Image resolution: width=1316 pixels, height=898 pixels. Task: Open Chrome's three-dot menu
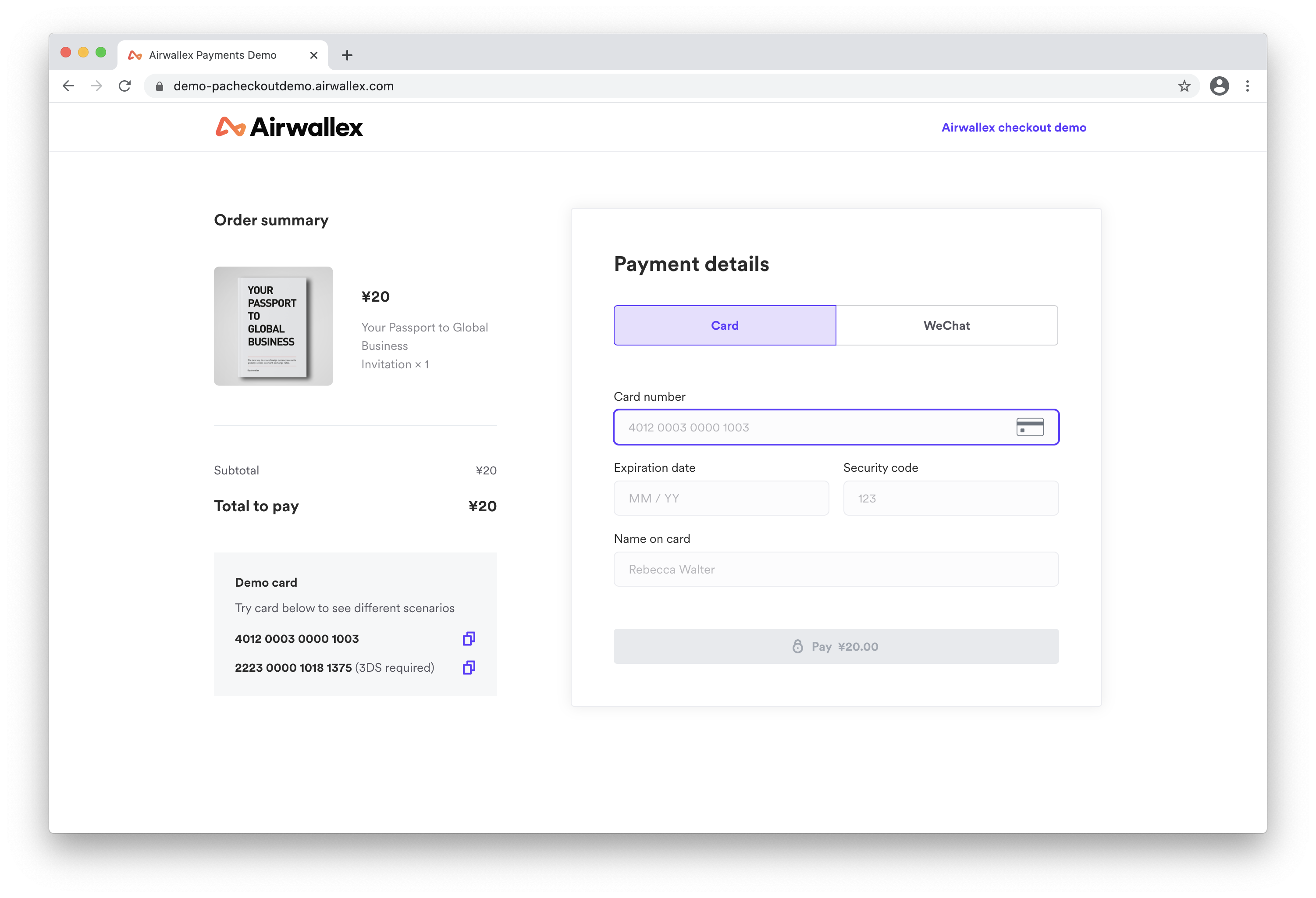click(x=1248, y=86)
